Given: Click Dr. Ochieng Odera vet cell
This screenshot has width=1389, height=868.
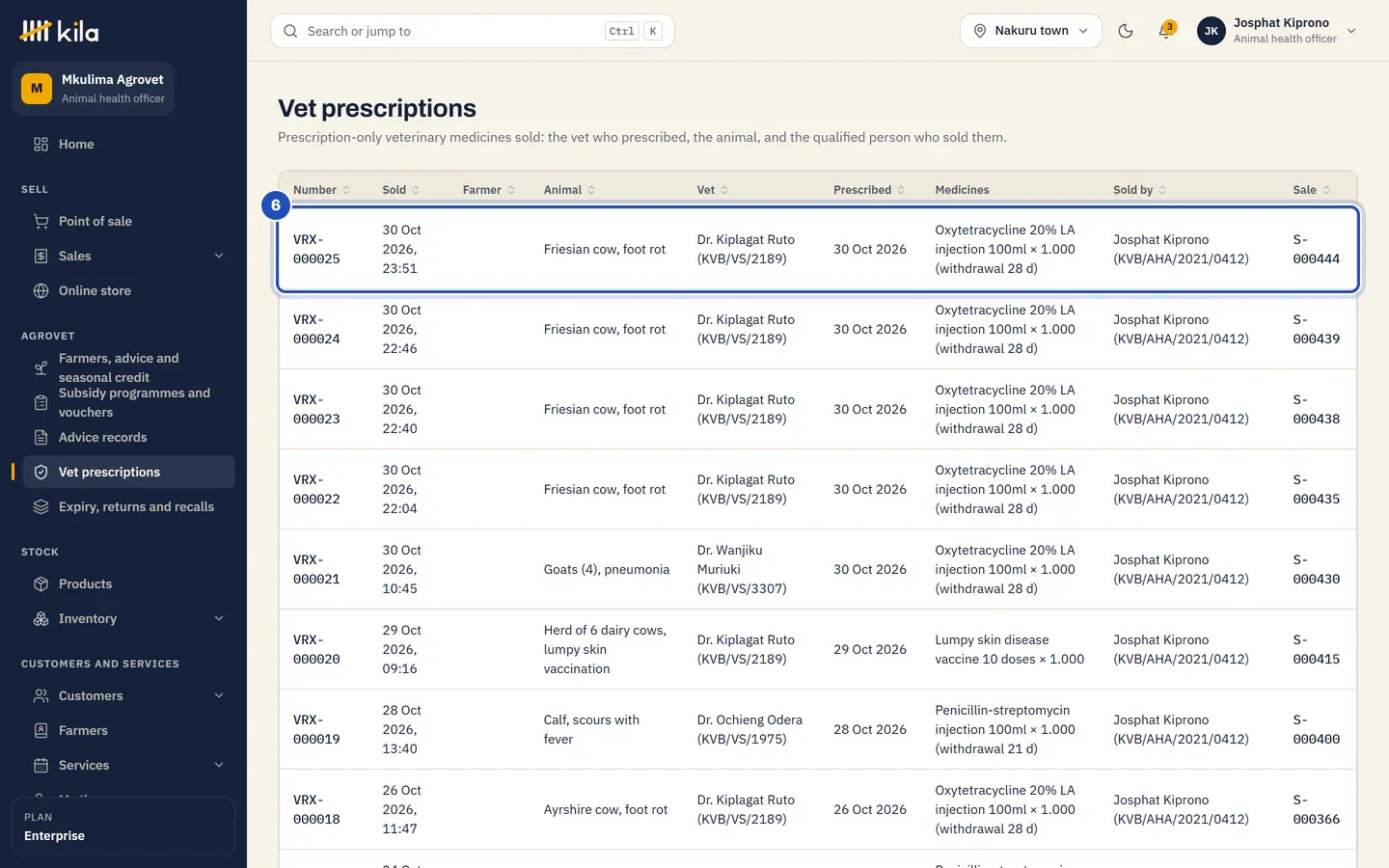Looking at the screenshot, I should pos(749,729).
